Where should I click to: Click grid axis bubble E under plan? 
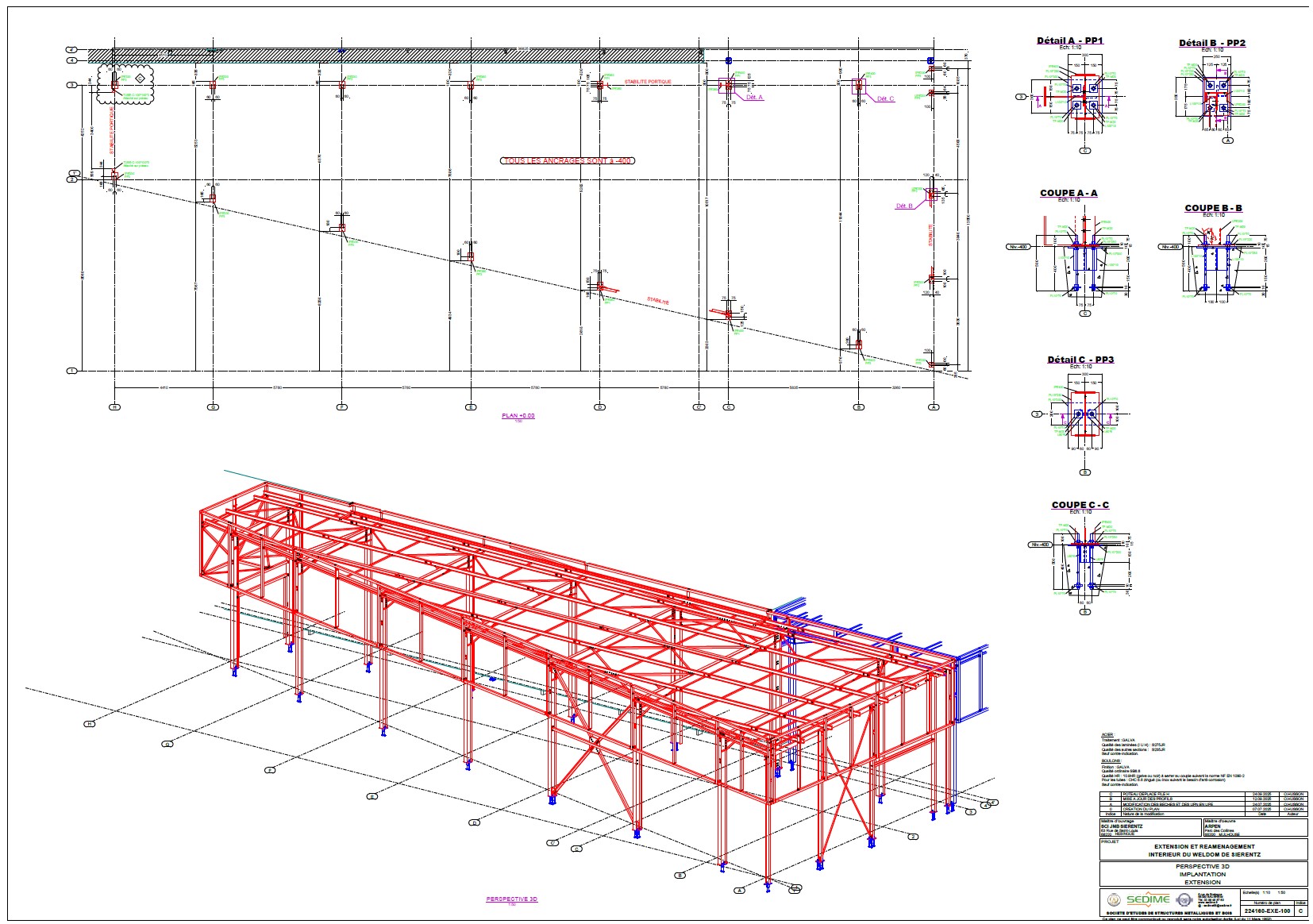tap(471, 407)
